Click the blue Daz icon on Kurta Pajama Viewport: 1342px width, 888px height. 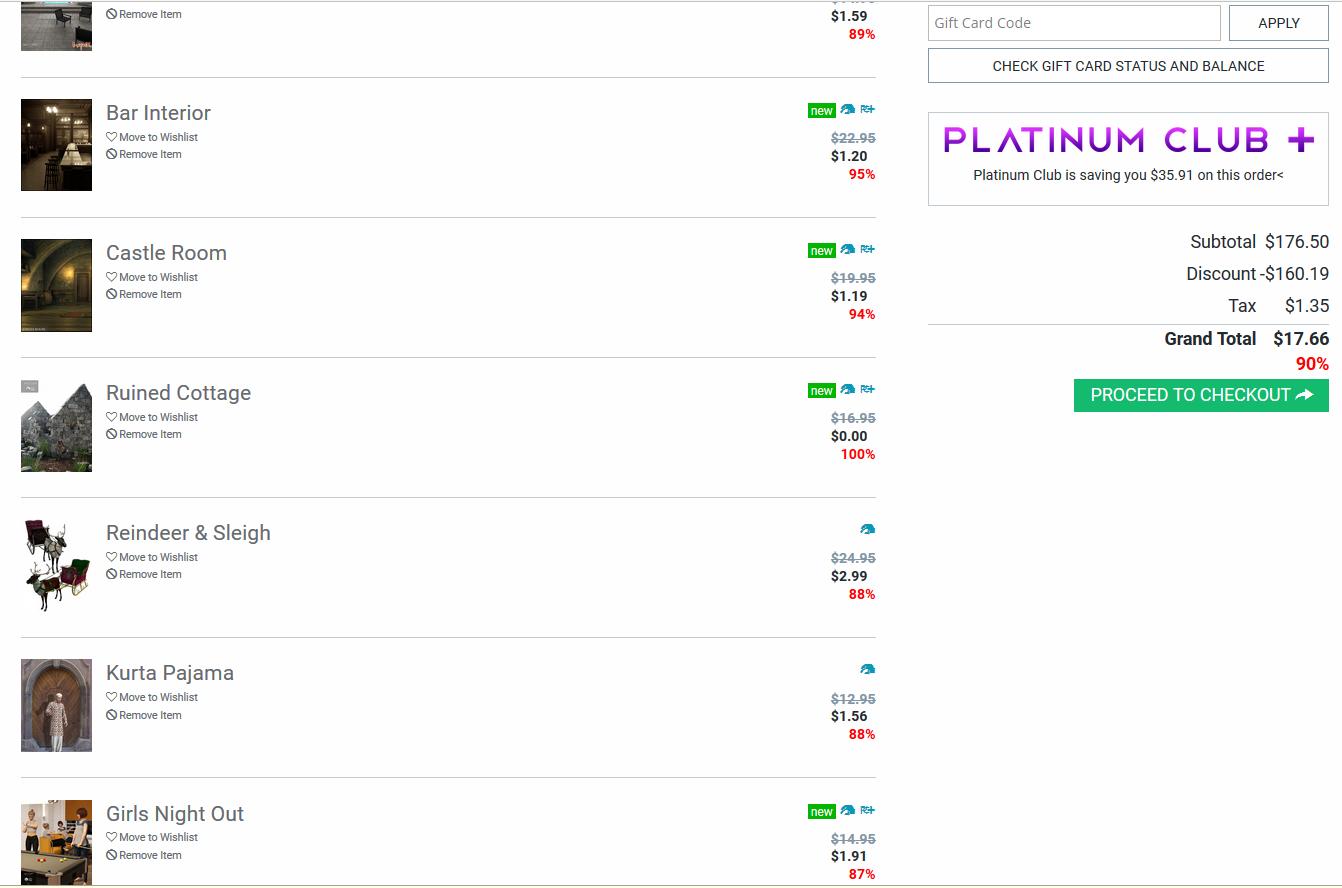coord(867,669)
